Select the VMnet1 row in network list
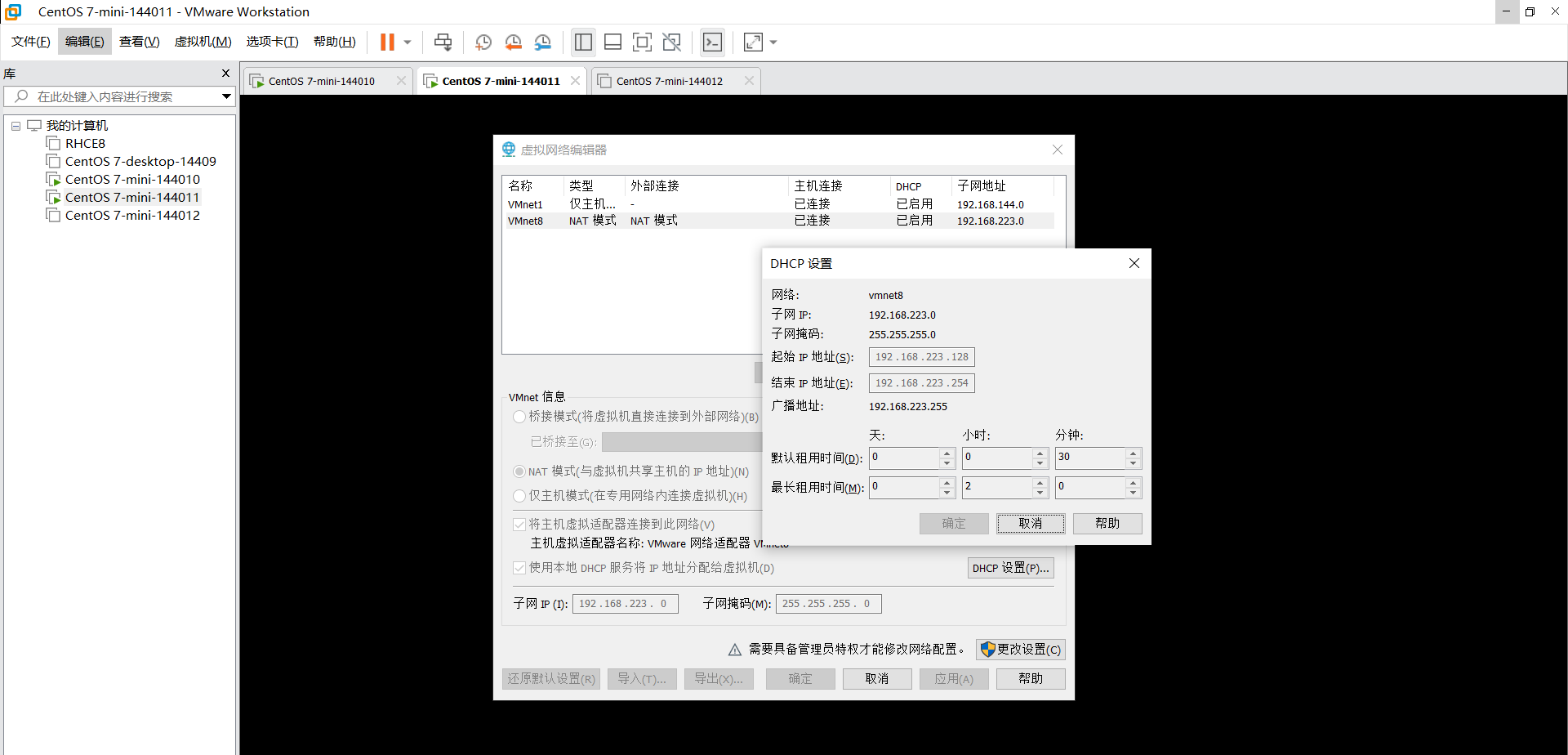 pos(779,204)
